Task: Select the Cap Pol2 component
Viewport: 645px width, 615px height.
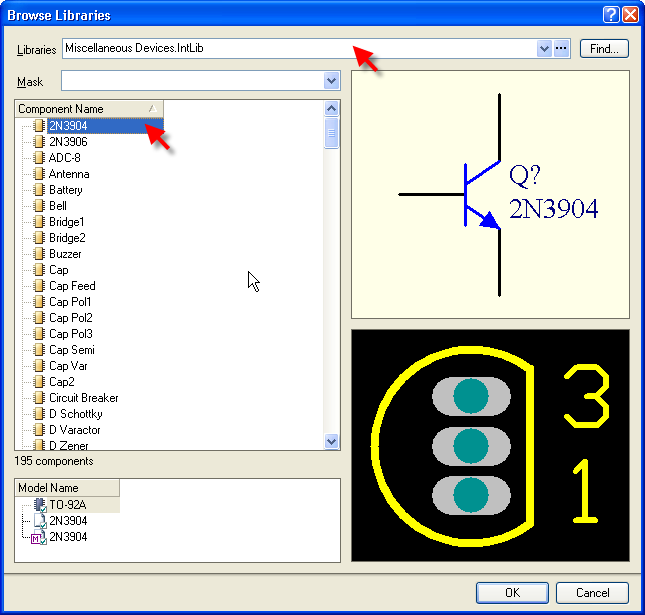Action: (70, 318)
